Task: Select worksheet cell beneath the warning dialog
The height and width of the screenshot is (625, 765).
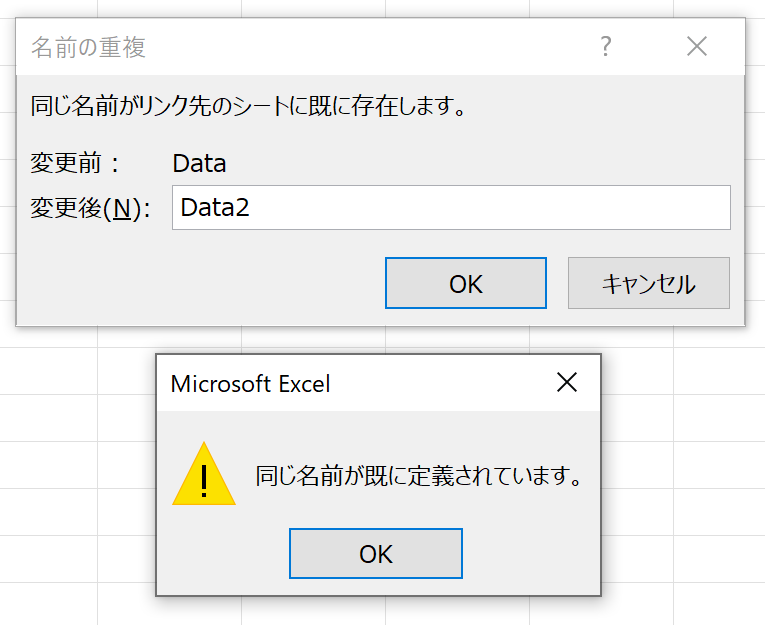Action: point(313,611)
